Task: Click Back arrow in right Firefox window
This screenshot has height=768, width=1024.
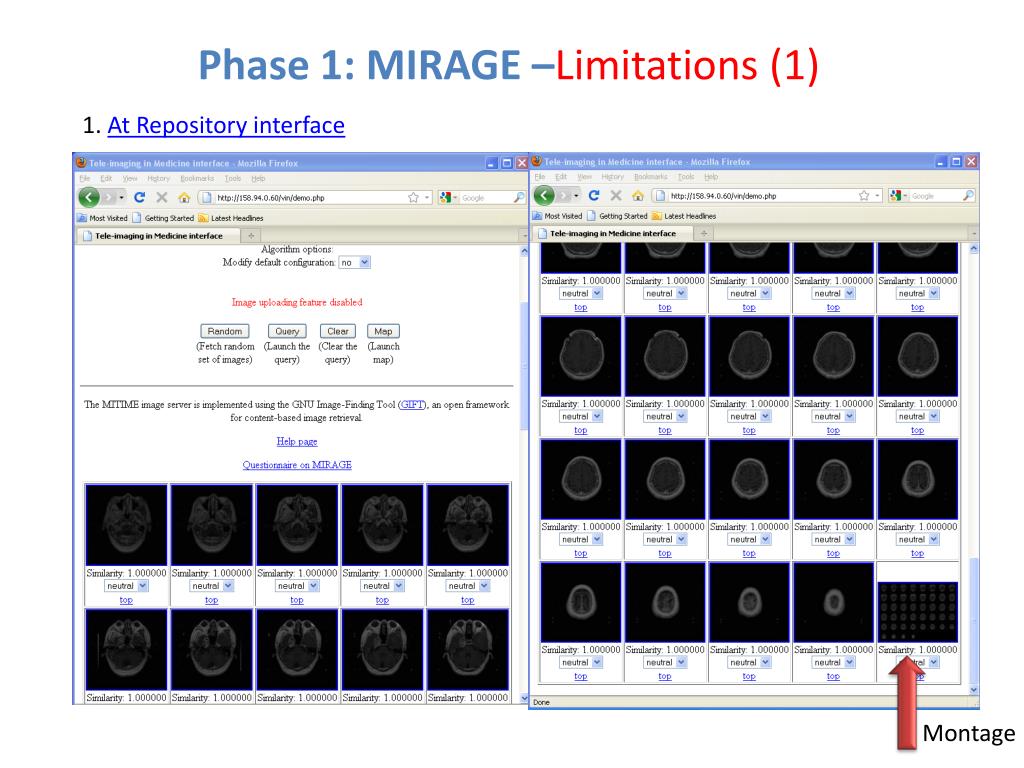Action: pos(544,195)
